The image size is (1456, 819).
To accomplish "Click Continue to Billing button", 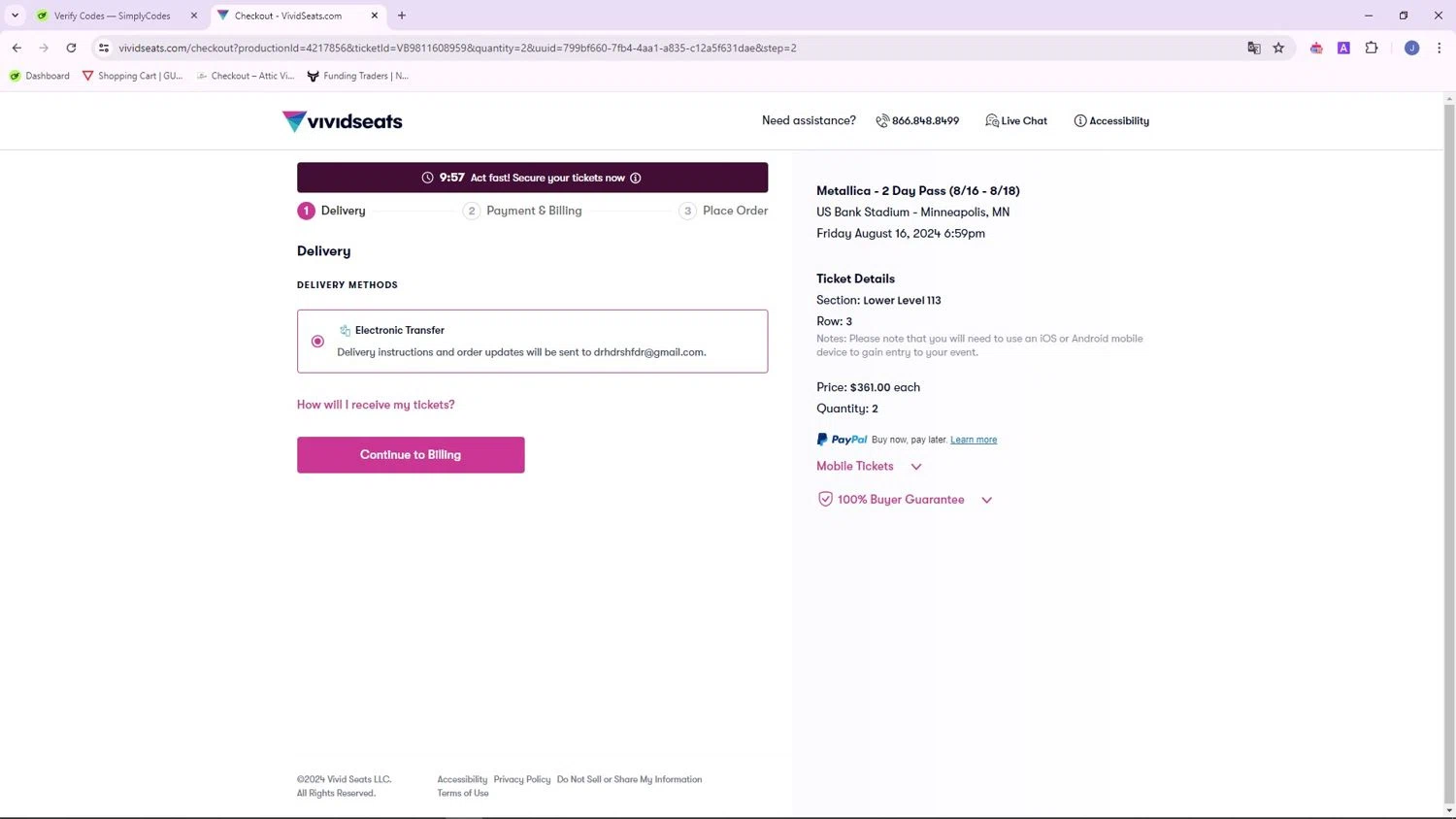I will tap(411, 455).
